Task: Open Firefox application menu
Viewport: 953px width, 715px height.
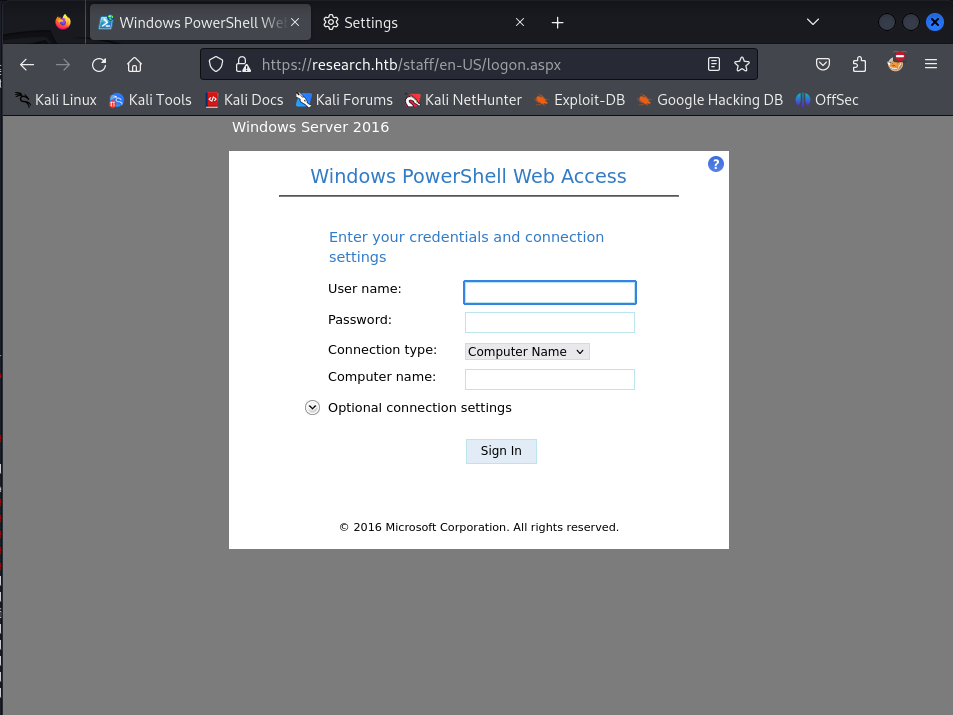Action: pyautogui.click(x=931, y=64)
